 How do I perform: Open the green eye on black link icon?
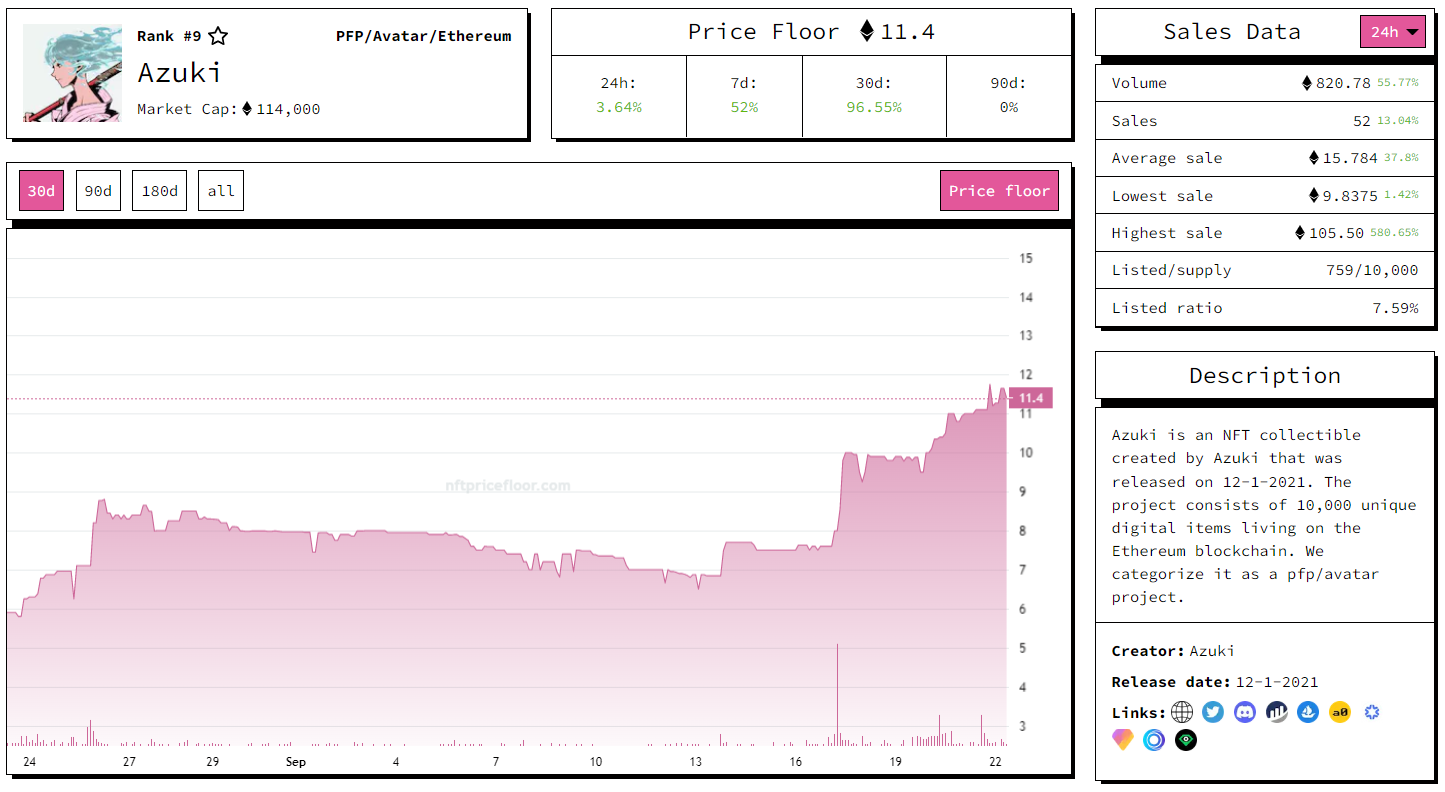[x=1186, y=740]
